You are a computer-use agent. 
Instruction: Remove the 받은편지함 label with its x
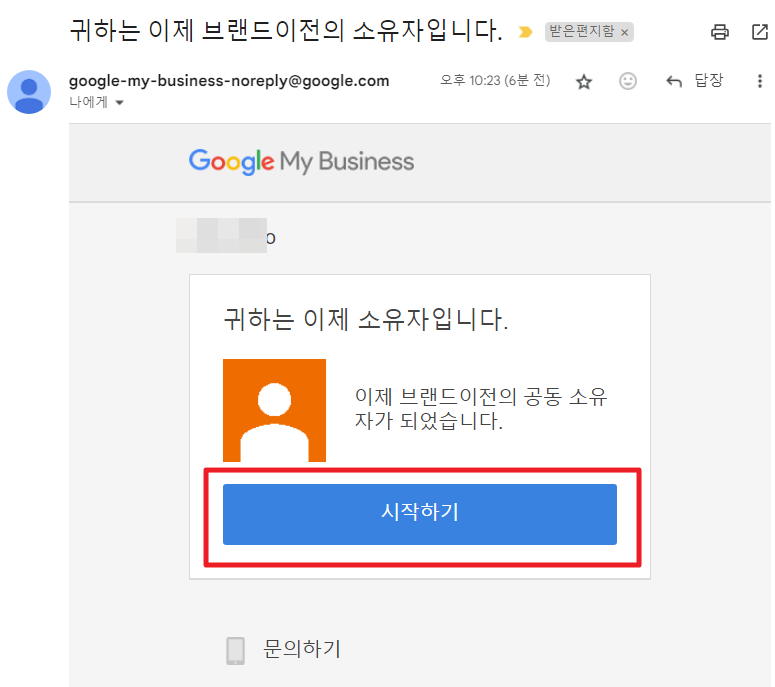click(x=625, y=33)
